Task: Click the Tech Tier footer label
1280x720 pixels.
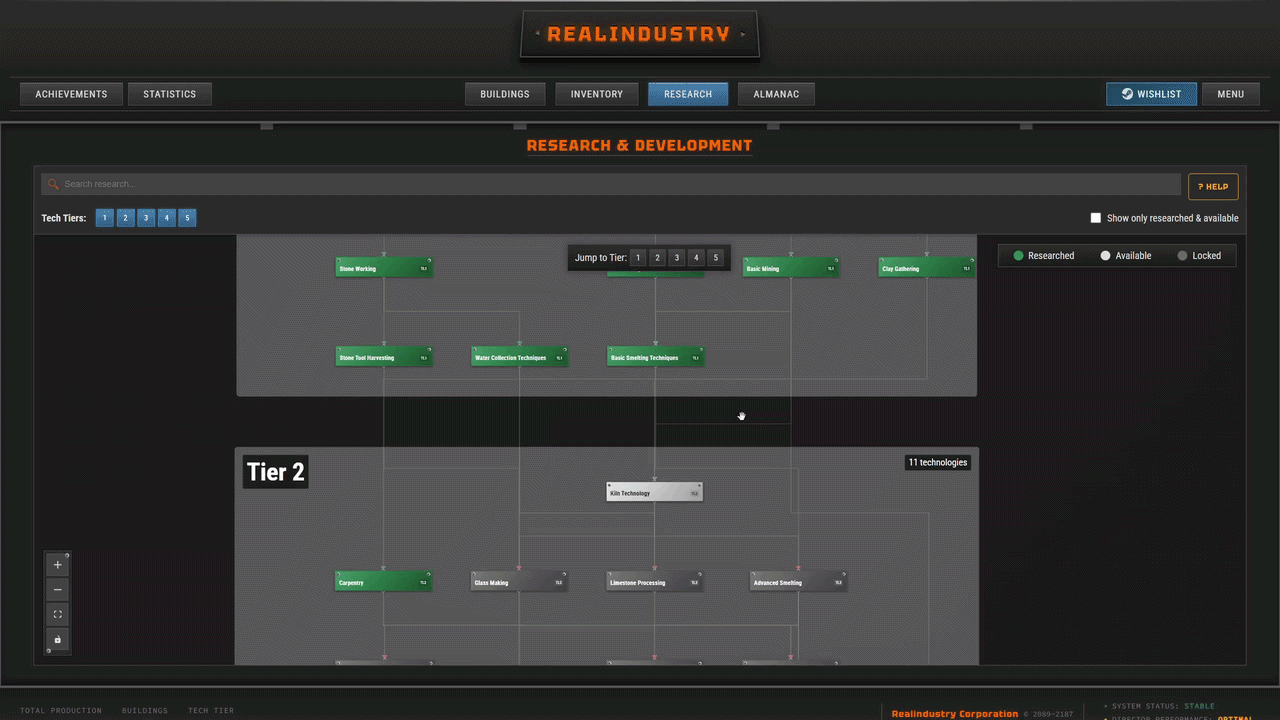Action: point(211,711)
